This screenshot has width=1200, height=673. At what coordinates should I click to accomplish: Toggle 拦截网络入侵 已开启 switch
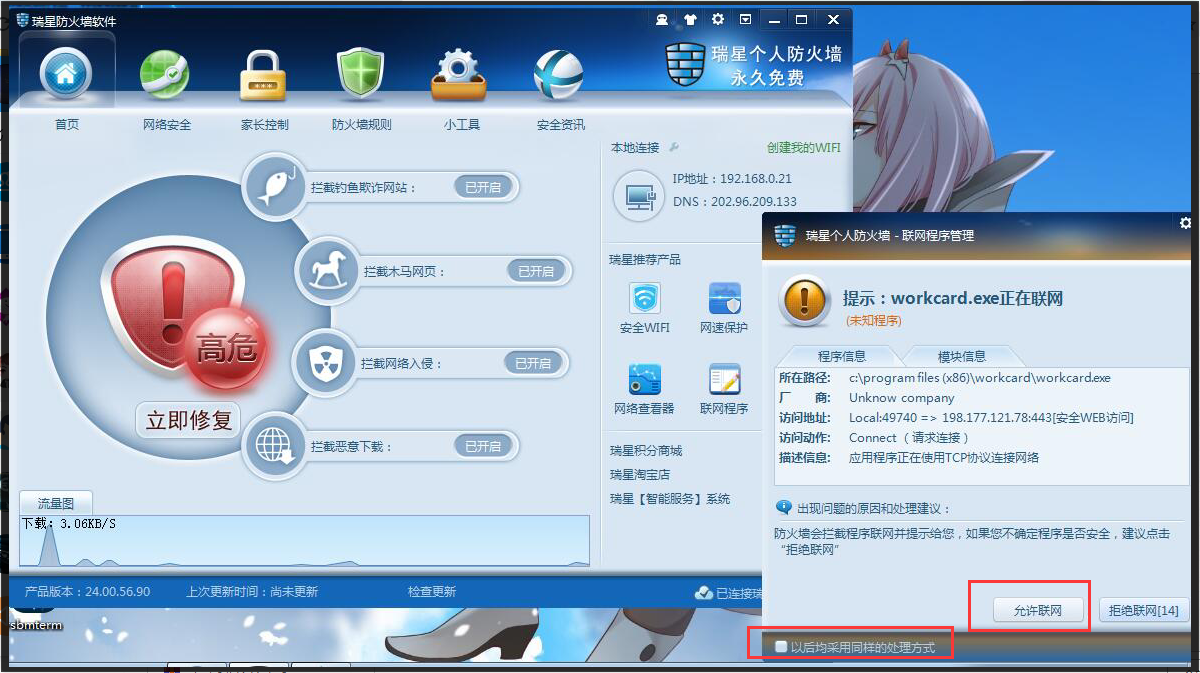click(x=534, y=363)
